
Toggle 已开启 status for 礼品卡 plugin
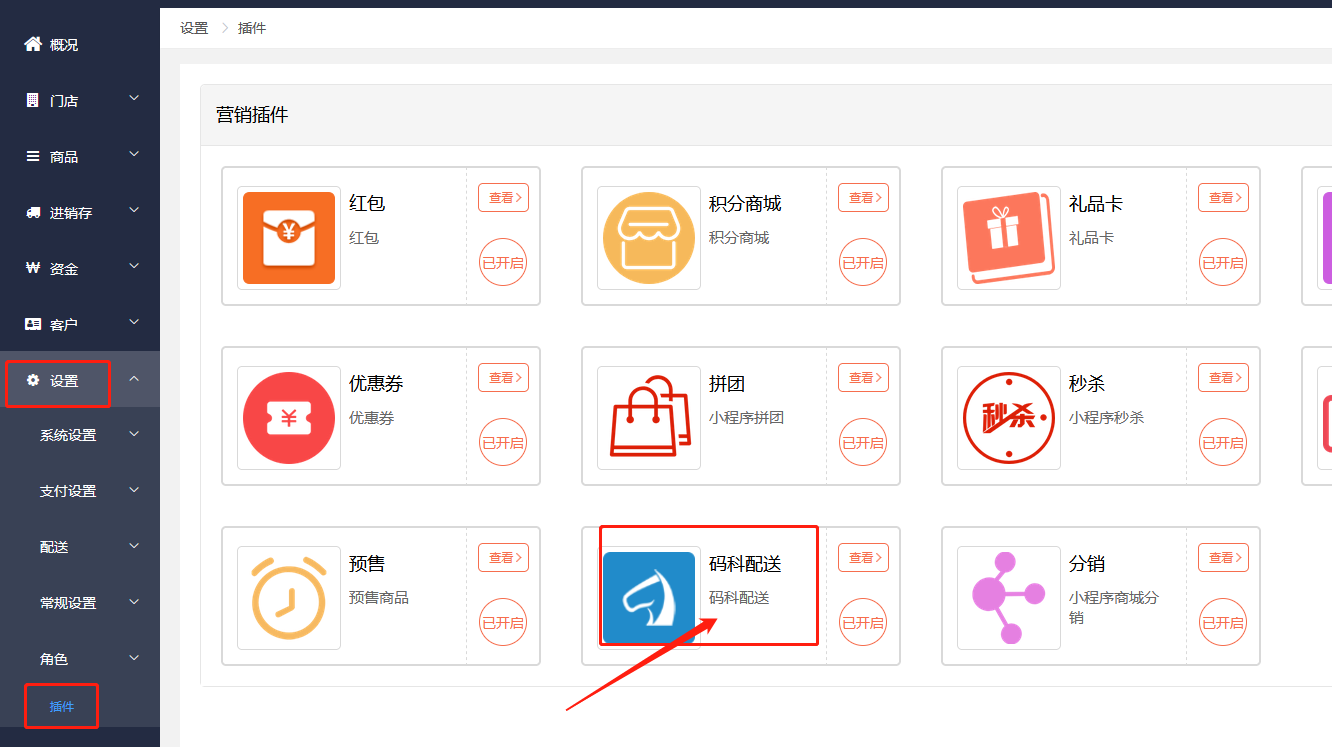[1223, 262]
